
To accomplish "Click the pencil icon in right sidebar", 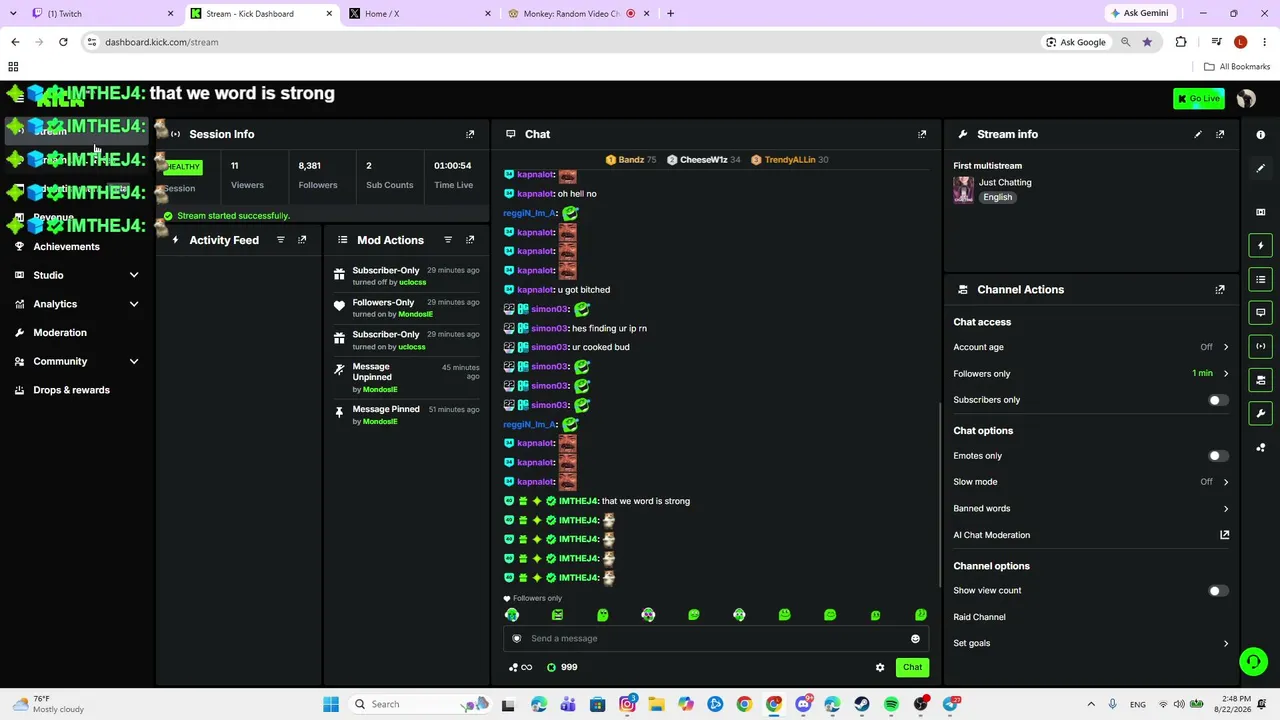I will pyautogui.click(x=1261, y=168).
